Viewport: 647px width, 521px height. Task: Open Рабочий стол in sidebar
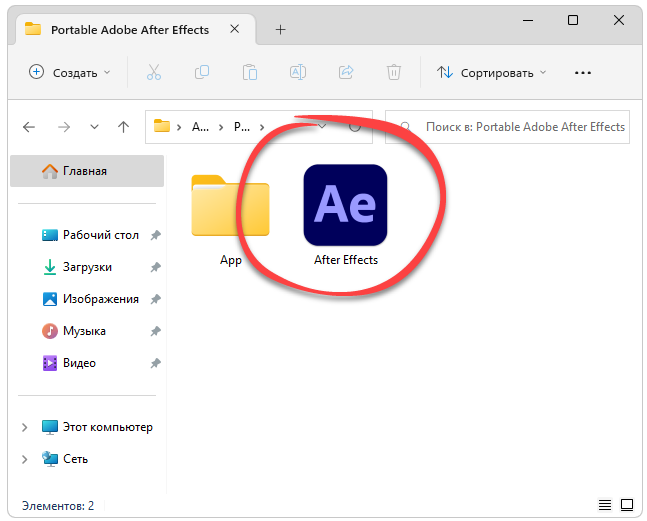(x=101, y=235)
